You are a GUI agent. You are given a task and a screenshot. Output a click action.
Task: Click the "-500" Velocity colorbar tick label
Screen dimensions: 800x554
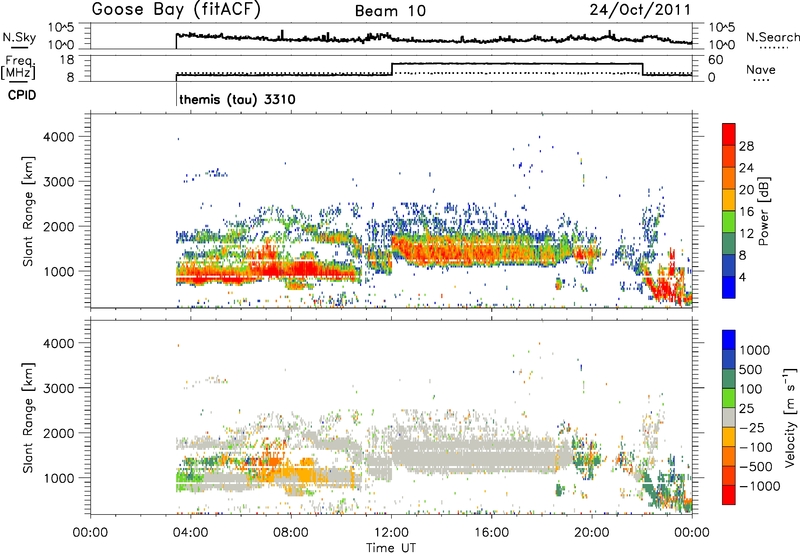[x=756, y=466]
